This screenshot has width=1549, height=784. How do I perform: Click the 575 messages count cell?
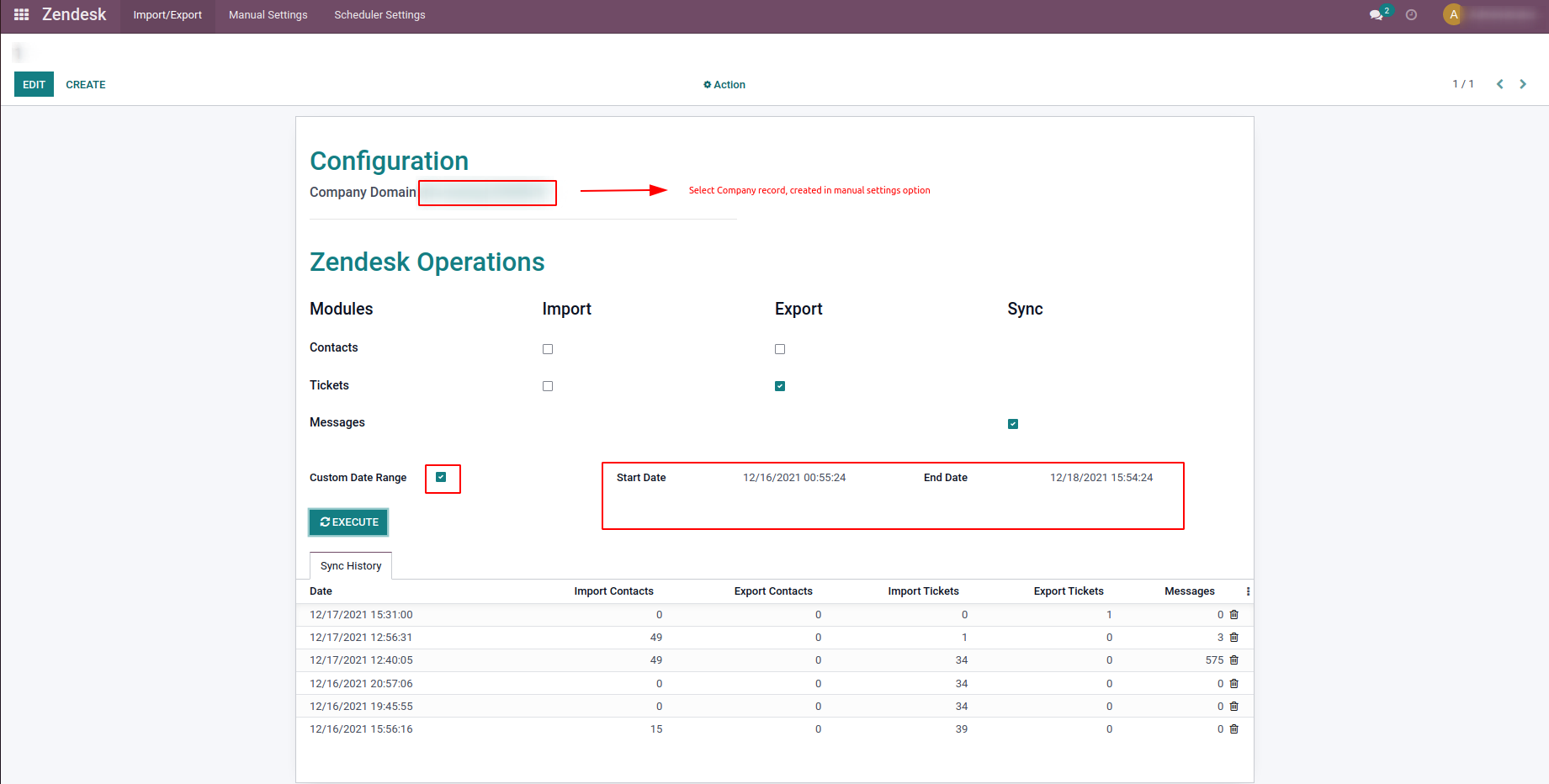(x=1214, y=660)
